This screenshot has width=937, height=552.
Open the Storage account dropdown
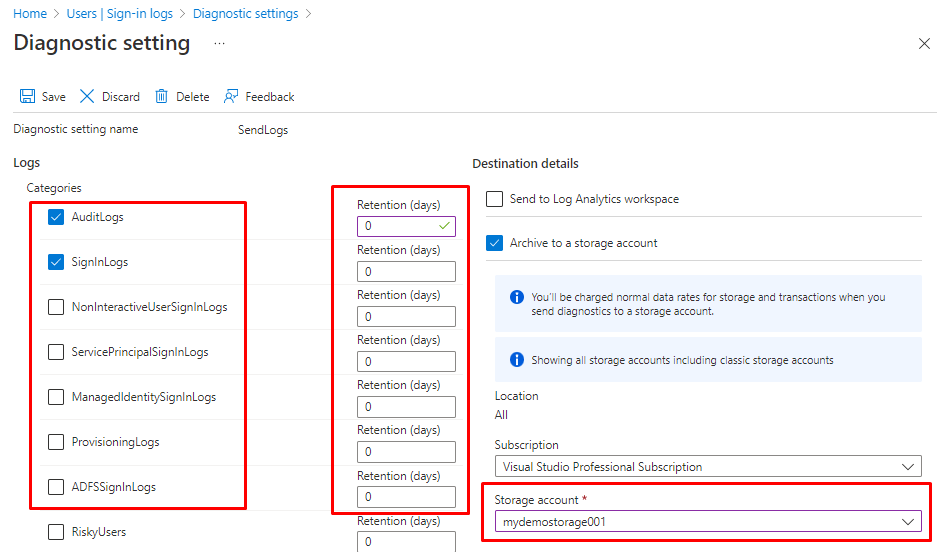(x=707, y=522)
